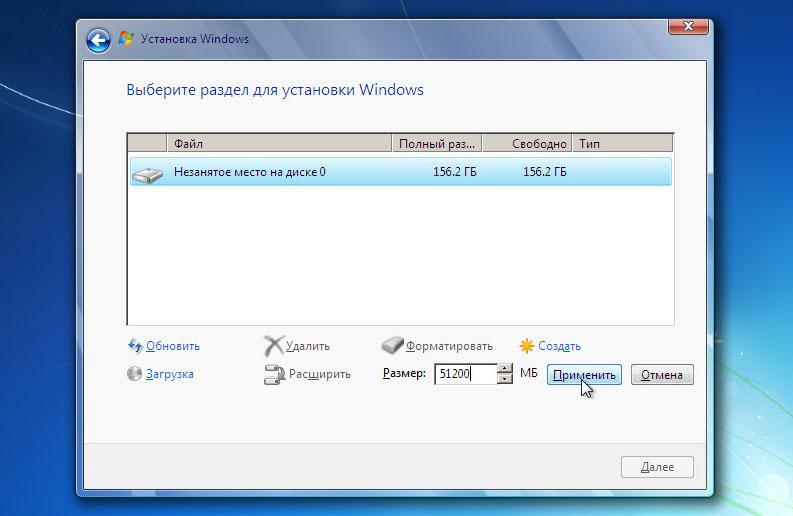Viewport: 793px width, 516px height.
Task: Select the row Незанятое место на диске 0
Action: click(401, 171)
